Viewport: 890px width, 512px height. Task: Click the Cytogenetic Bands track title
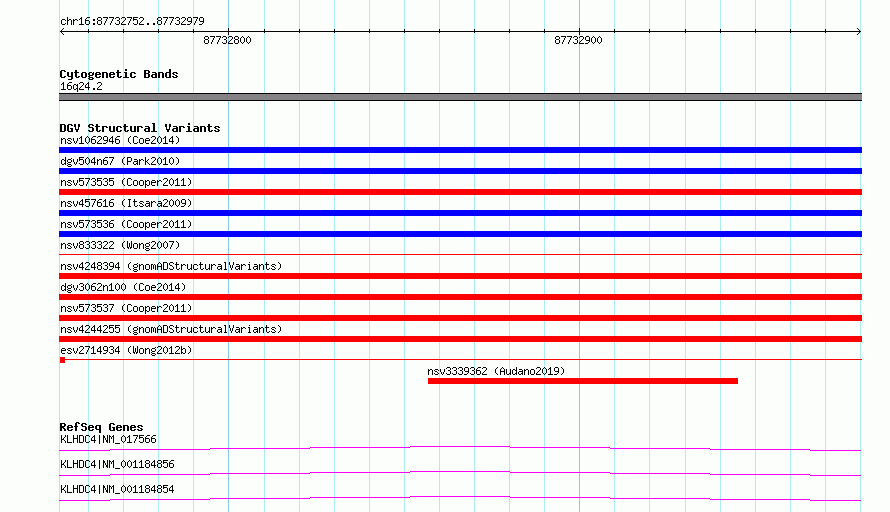coord(119,74)
